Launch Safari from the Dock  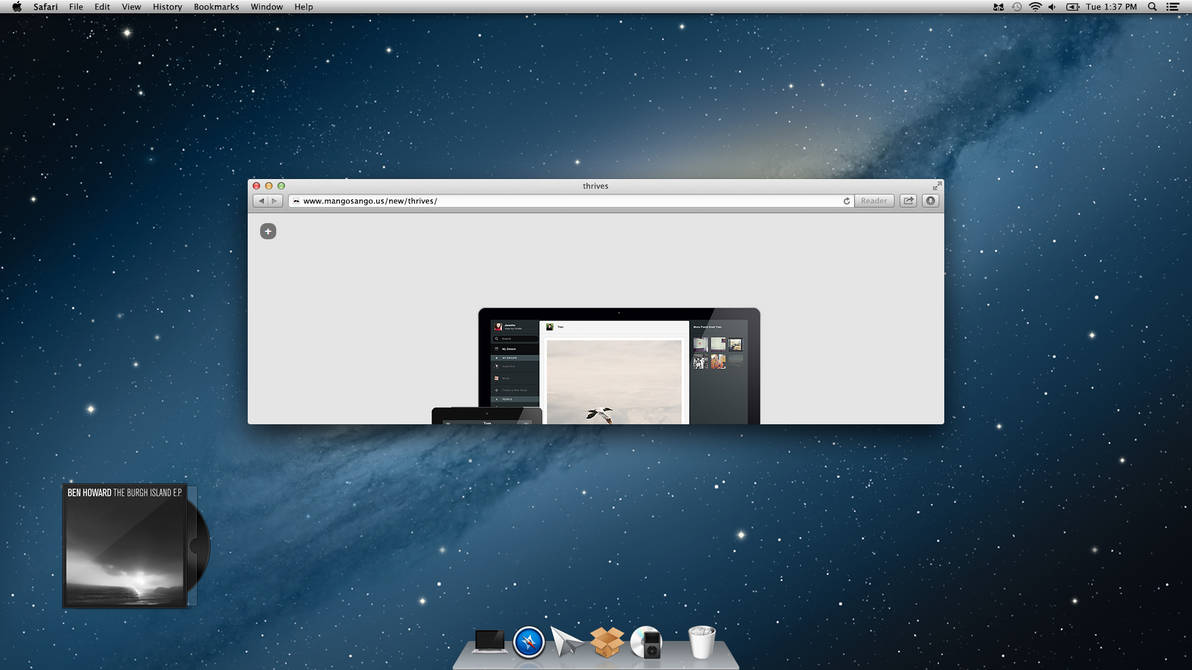click(528, 642)
